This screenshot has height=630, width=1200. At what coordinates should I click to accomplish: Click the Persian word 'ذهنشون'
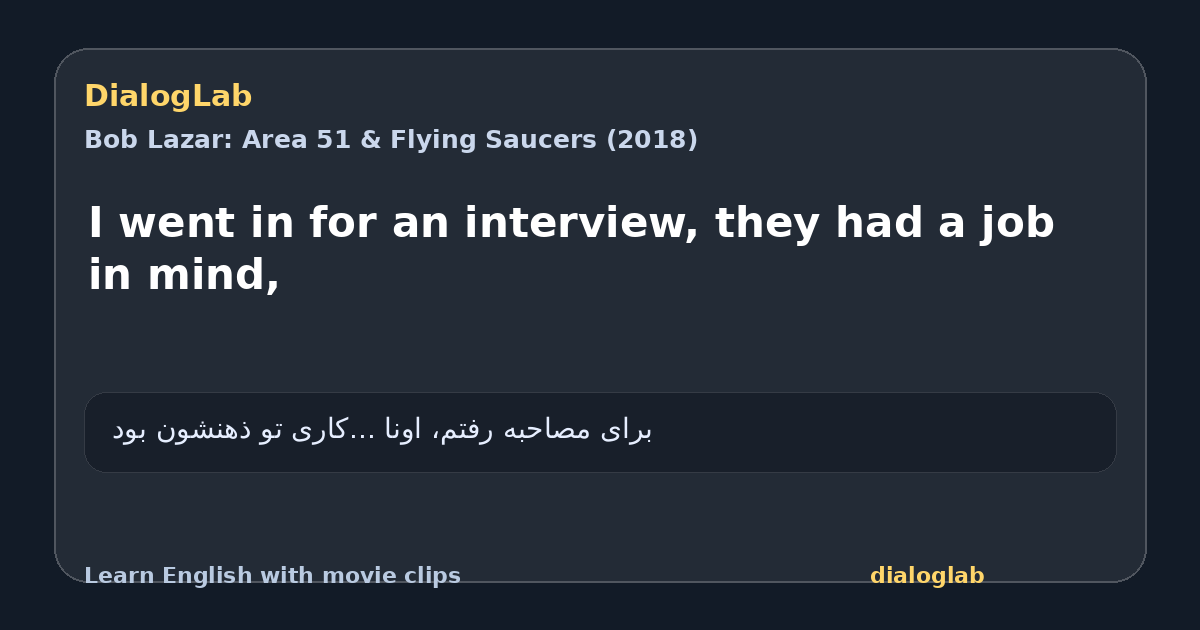pos(204,431)
